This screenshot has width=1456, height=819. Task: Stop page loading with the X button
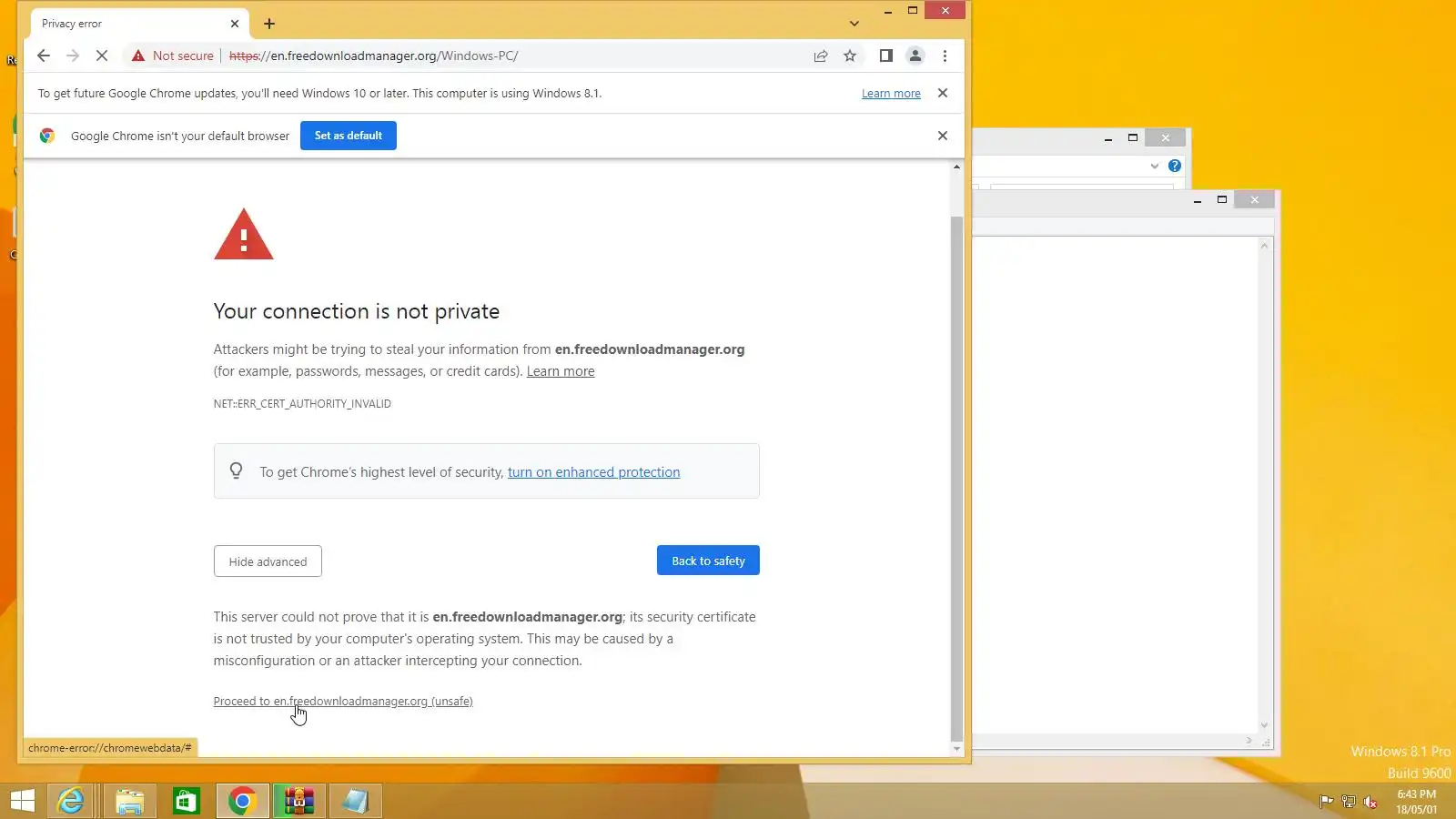[x=102, y=56]
